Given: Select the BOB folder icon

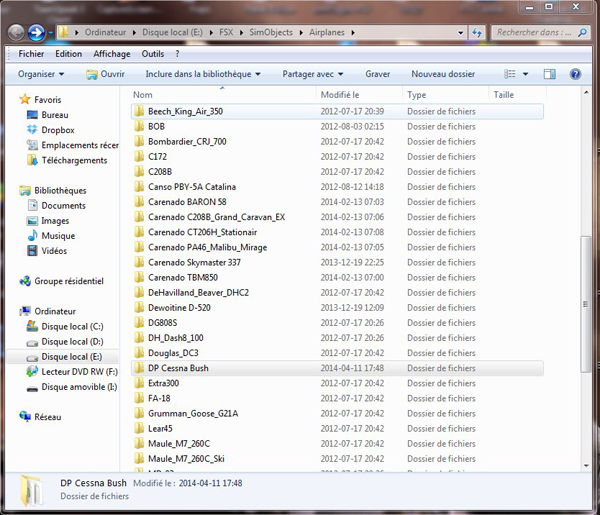Looking at the screenshot, I should pyautogui.click(x=139, y=126).
